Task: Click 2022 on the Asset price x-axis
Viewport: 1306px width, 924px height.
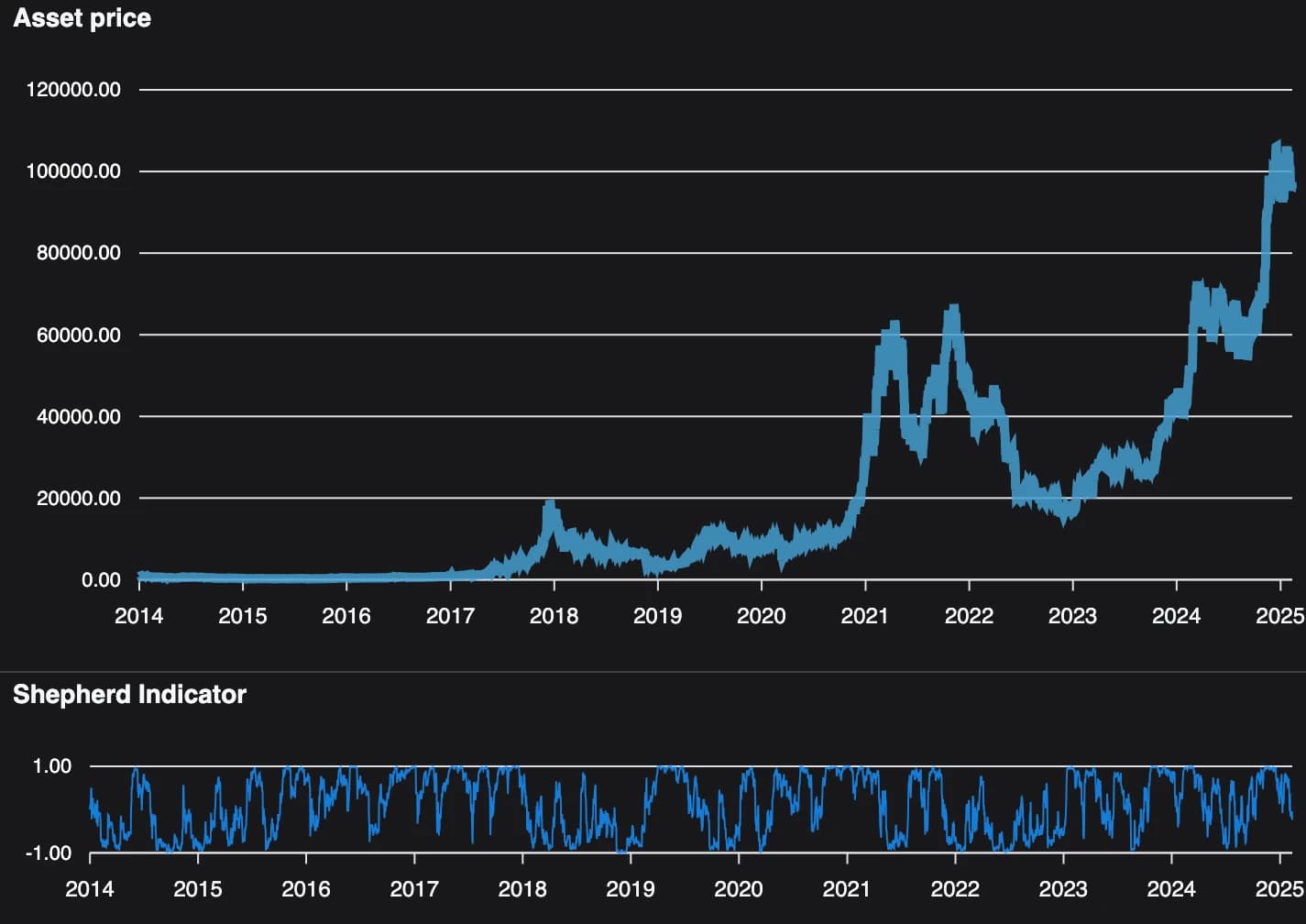Action: click(x=969, y=616)
